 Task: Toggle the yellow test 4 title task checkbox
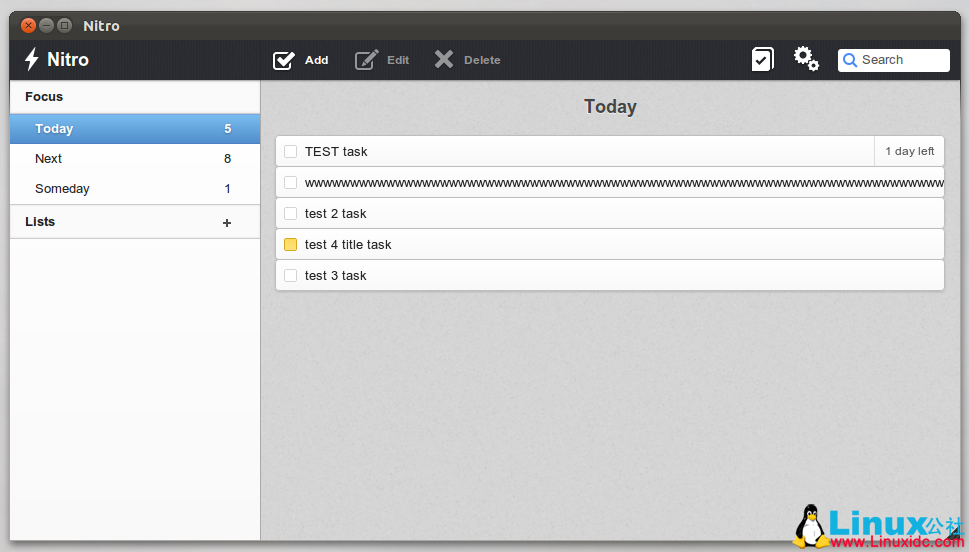pyautogui.click(x=291, y=245)
